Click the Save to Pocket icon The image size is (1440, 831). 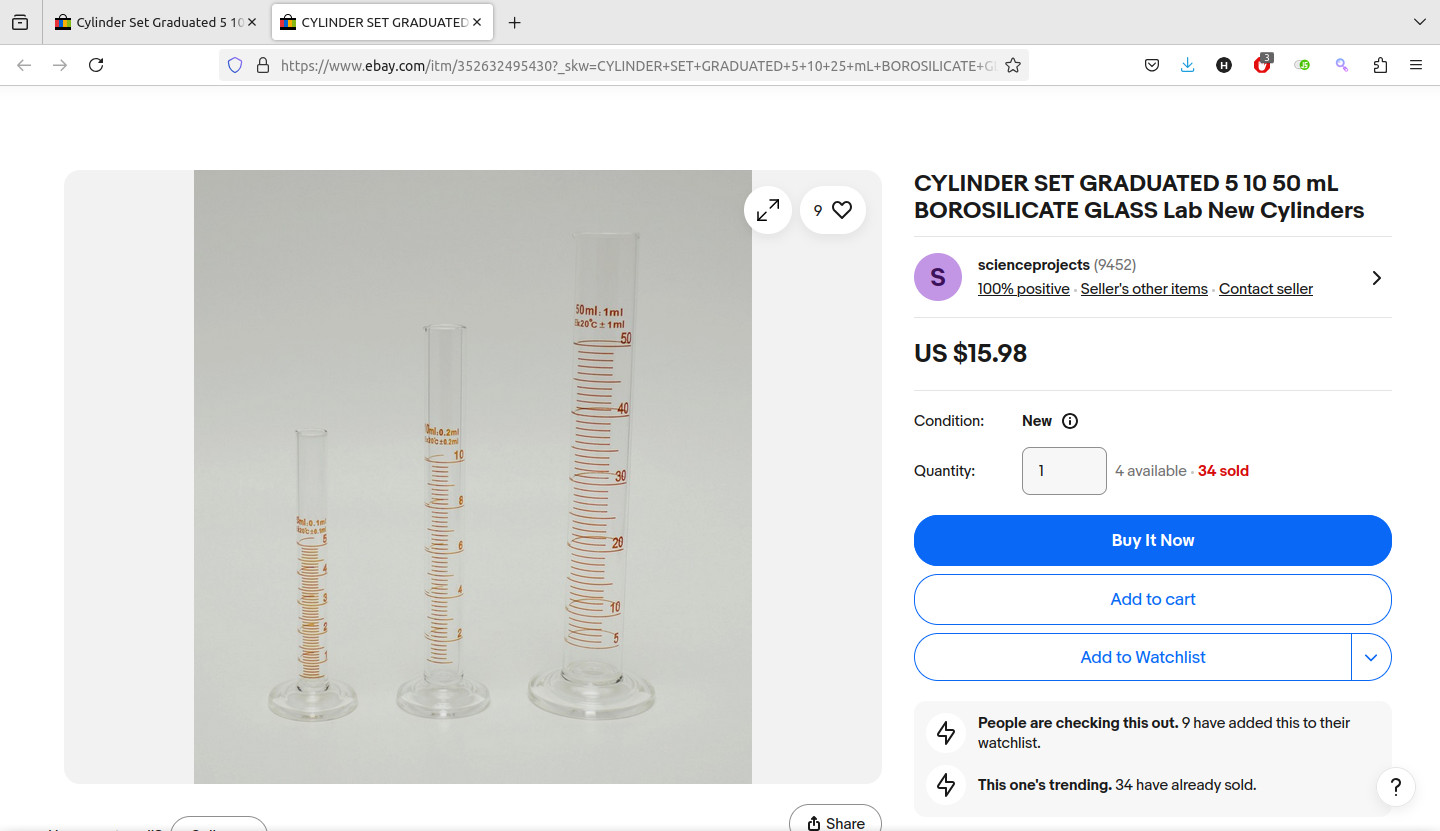click(x=1152, y=65)
